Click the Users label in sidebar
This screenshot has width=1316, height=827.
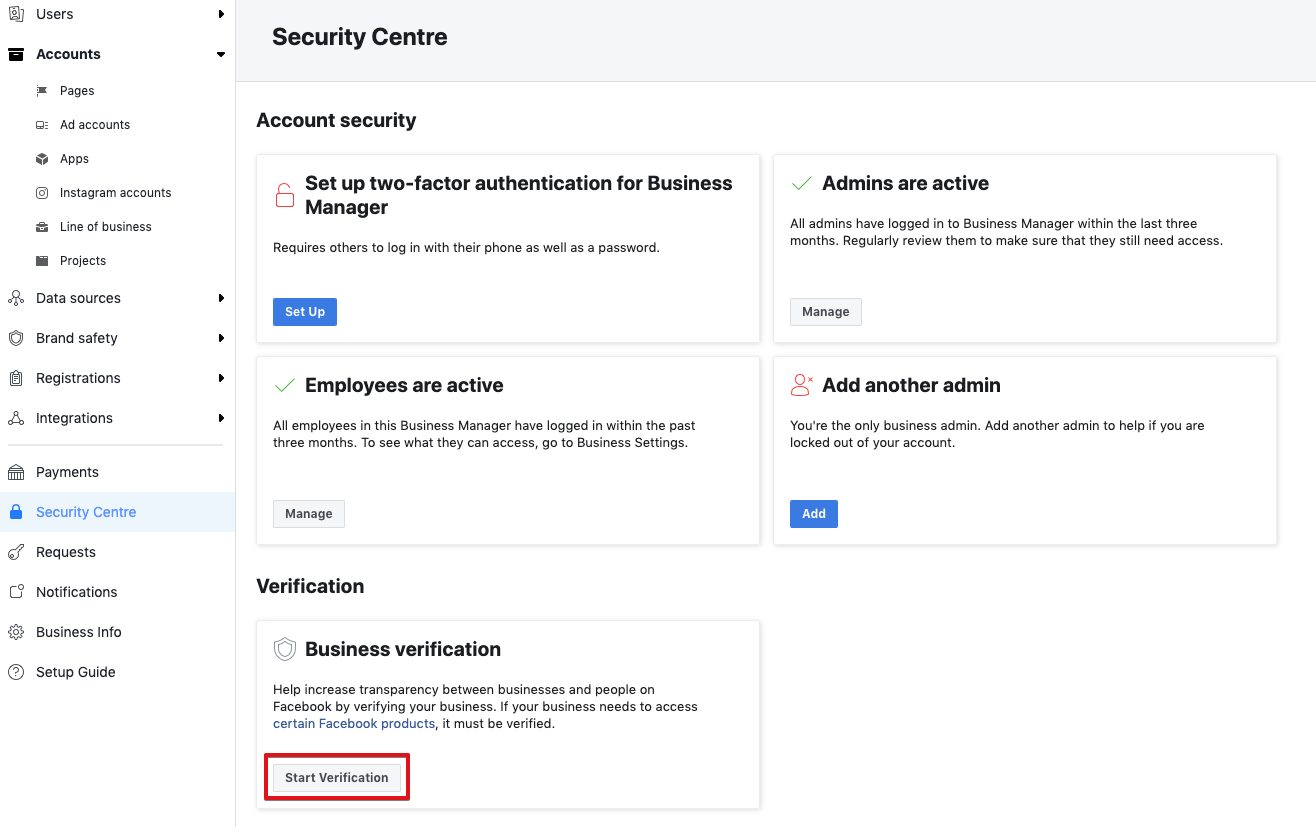(54, 14)
